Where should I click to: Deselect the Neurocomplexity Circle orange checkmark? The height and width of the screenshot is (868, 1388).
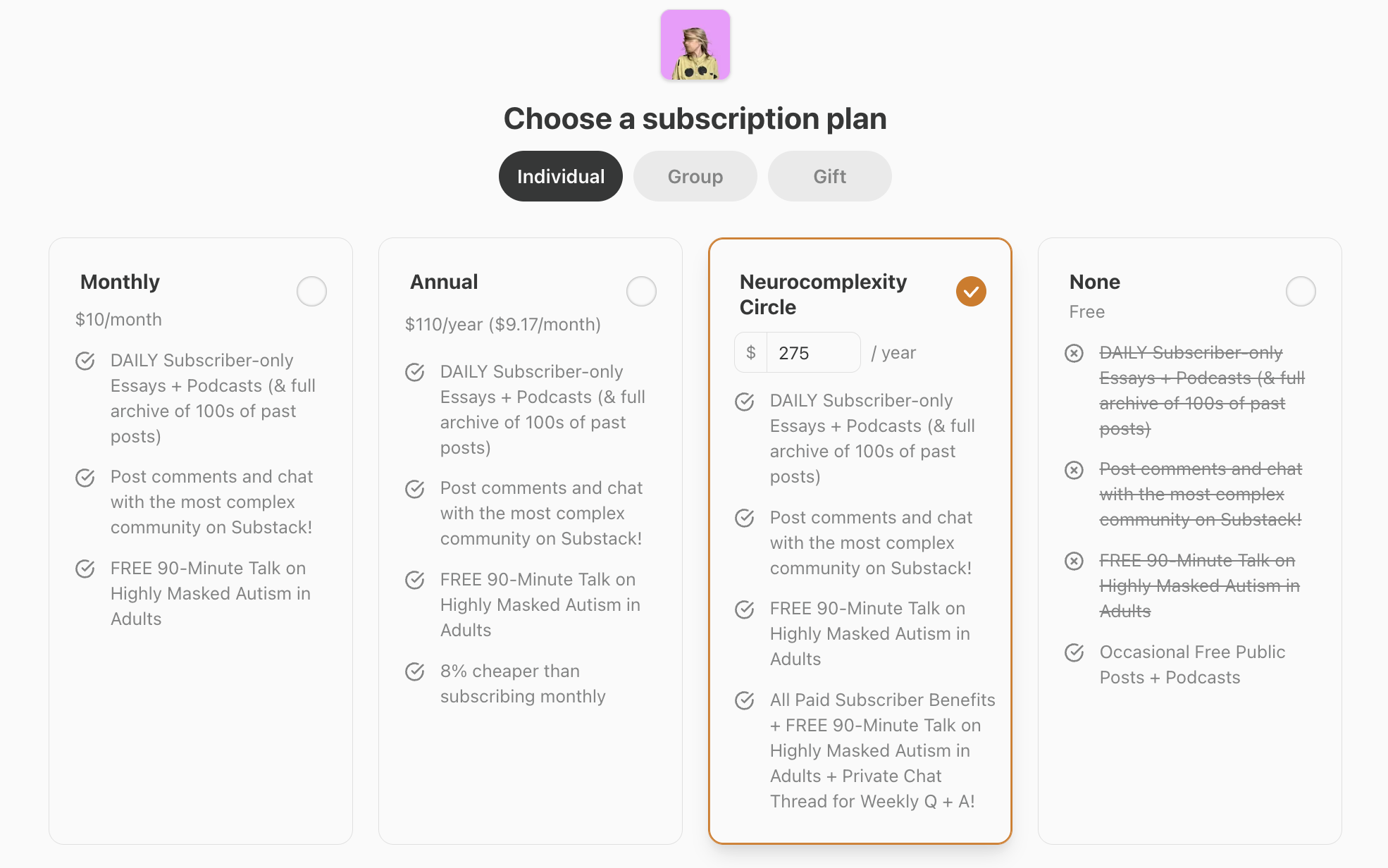coord(971,291)
